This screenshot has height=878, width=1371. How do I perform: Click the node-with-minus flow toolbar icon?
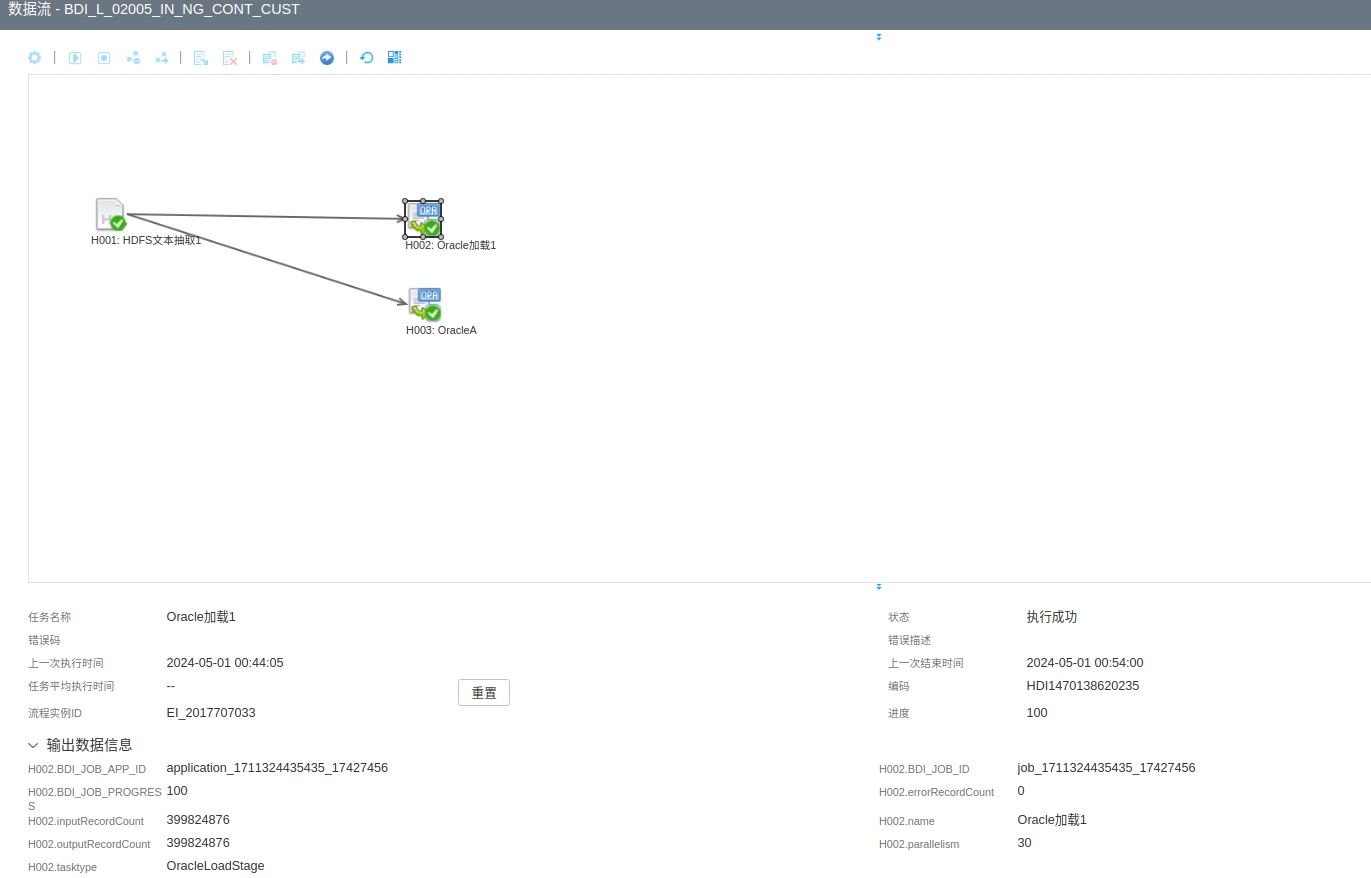[133, 58]
